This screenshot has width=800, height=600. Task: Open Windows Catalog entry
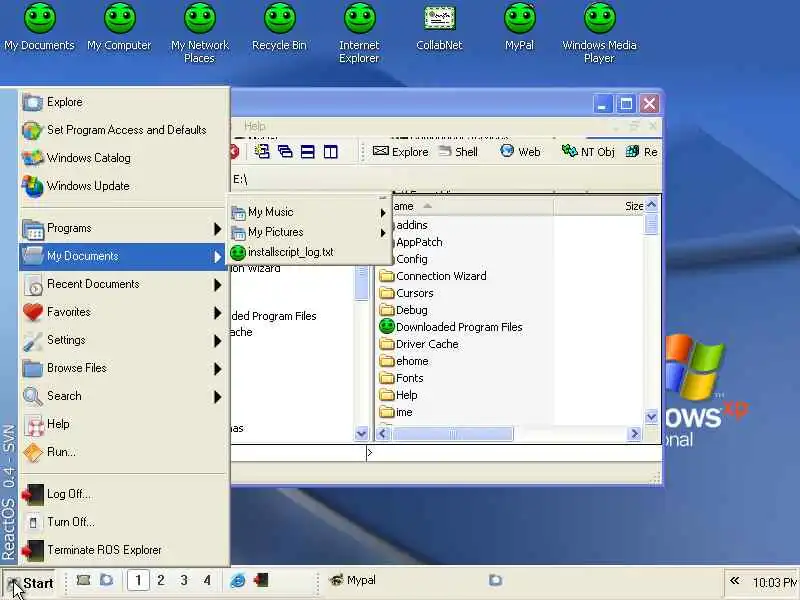pos(124,158)
